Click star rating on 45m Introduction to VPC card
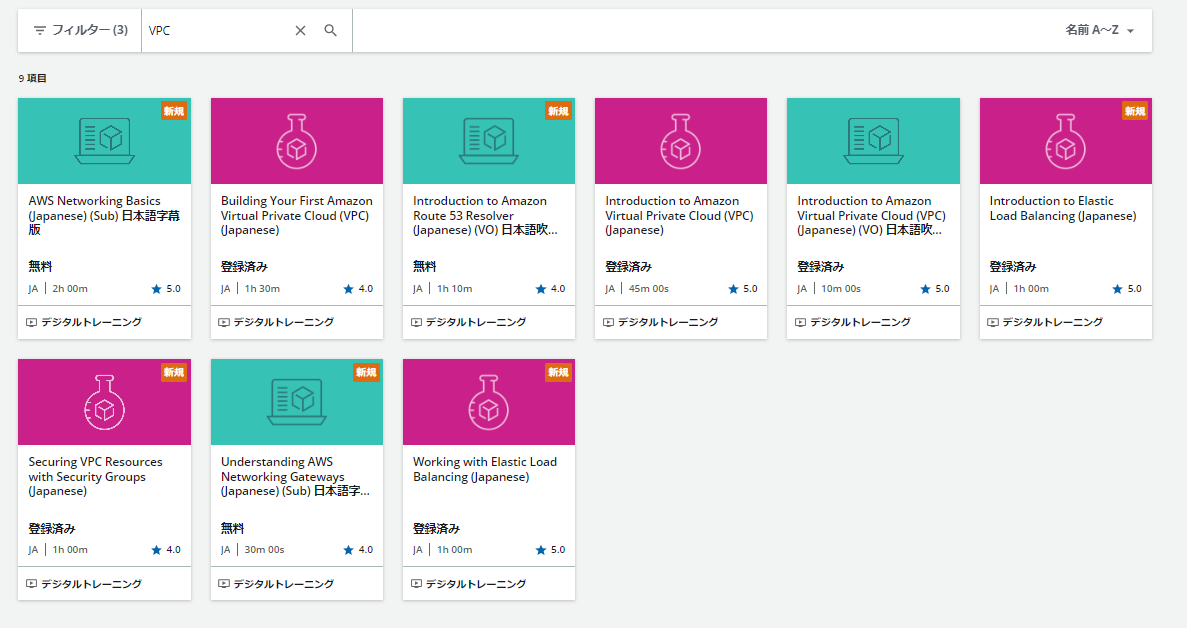1187x628 pixels. tap(743, 288)
